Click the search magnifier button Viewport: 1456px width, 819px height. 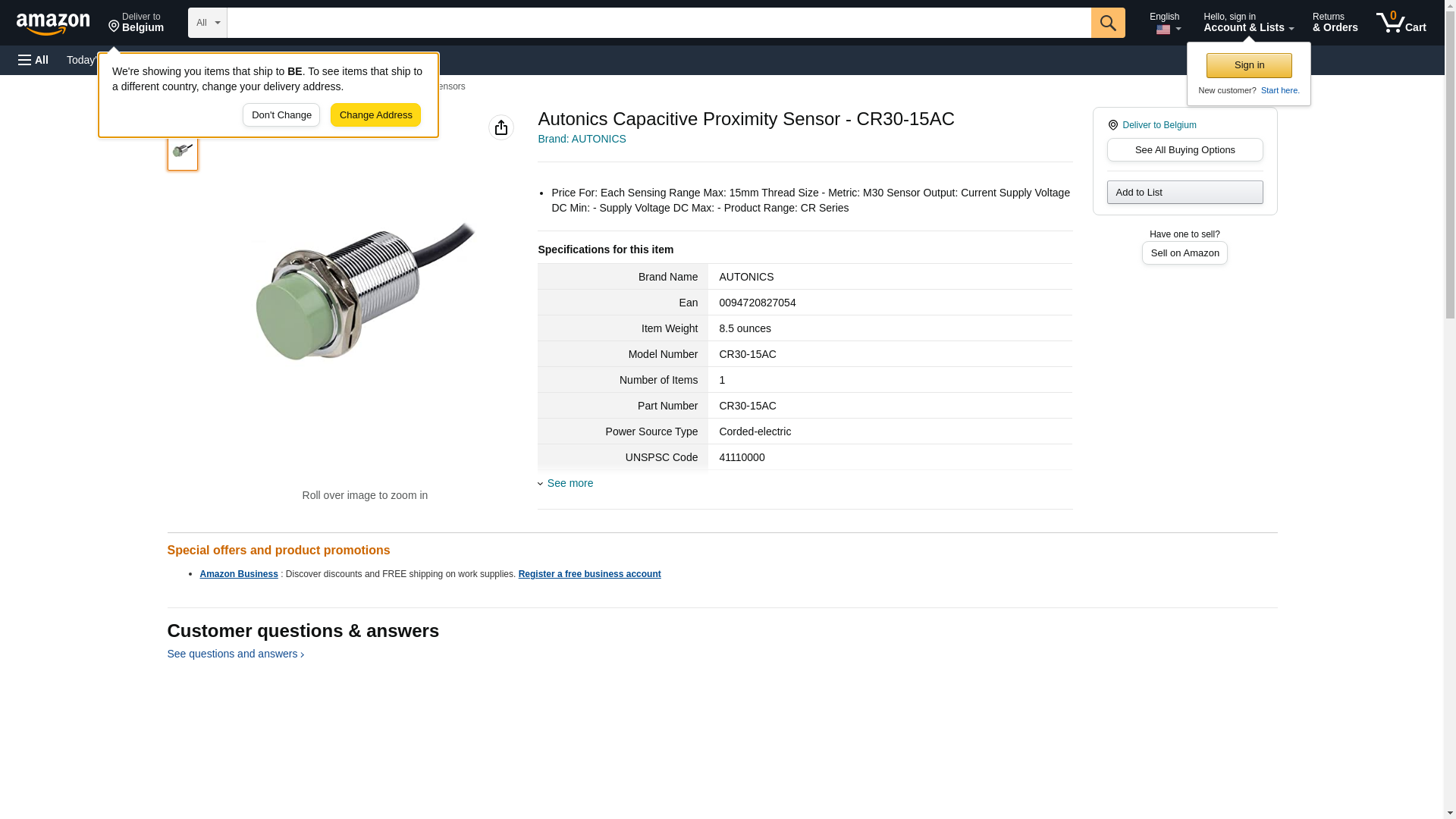[x=1108, y=23]
